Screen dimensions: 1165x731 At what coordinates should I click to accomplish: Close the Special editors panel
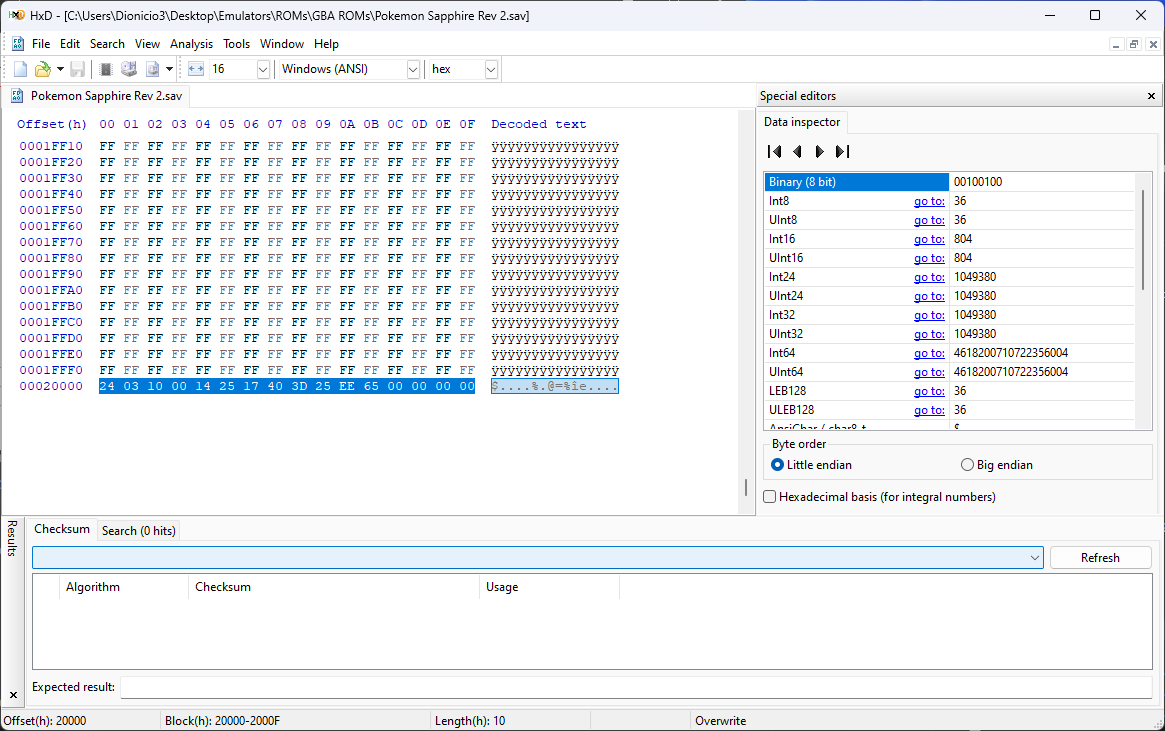click(1151, 96)
